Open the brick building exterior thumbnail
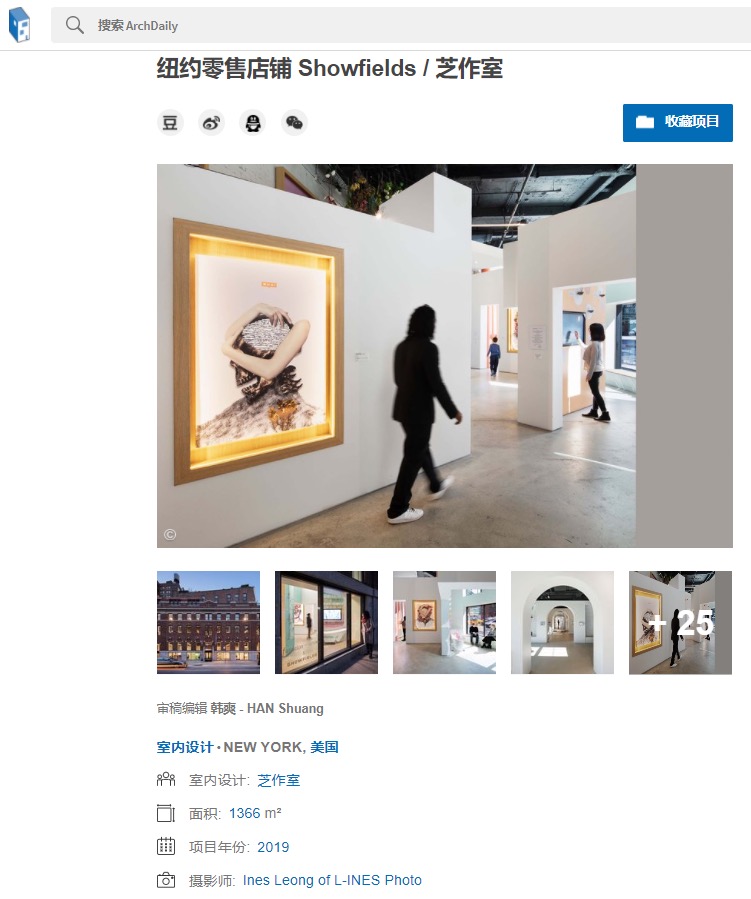The width and height of the screenshot is (751, 899). click(209, 622)
